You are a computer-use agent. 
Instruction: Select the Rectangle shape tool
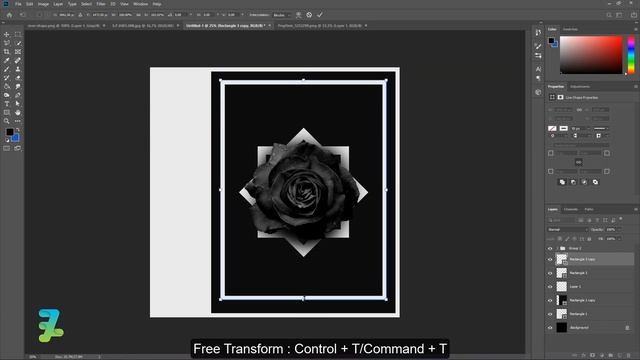click(7, 113)
